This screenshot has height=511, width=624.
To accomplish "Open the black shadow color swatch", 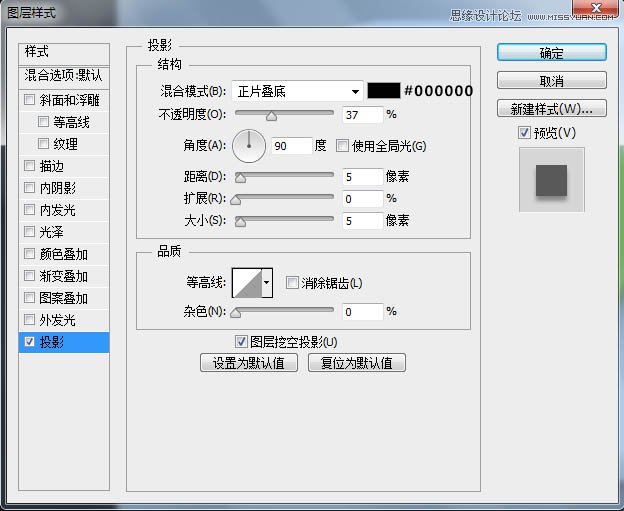I will [383, 91].
